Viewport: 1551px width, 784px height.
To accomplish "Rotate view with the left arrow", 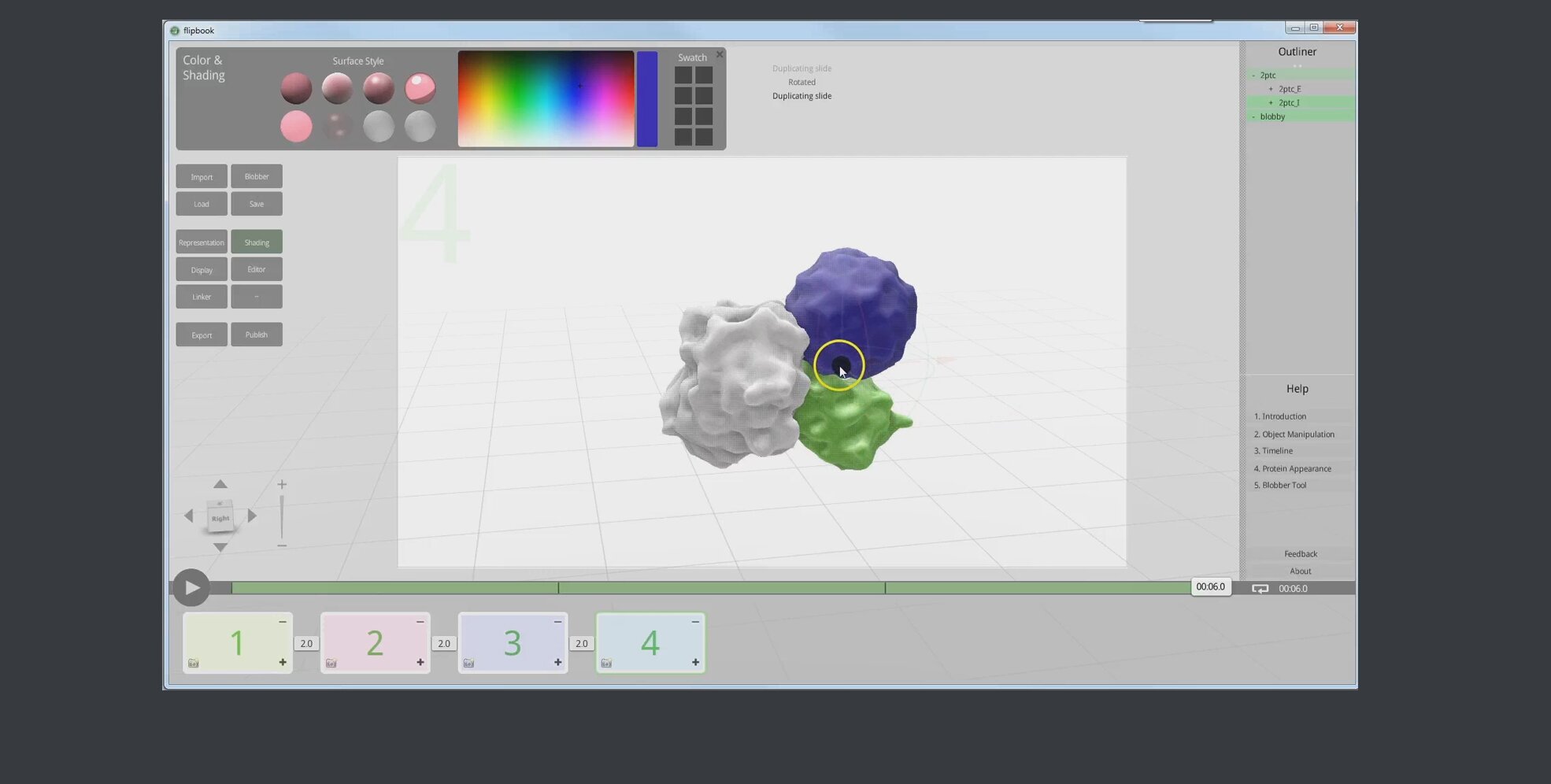I will click(188, 516).
